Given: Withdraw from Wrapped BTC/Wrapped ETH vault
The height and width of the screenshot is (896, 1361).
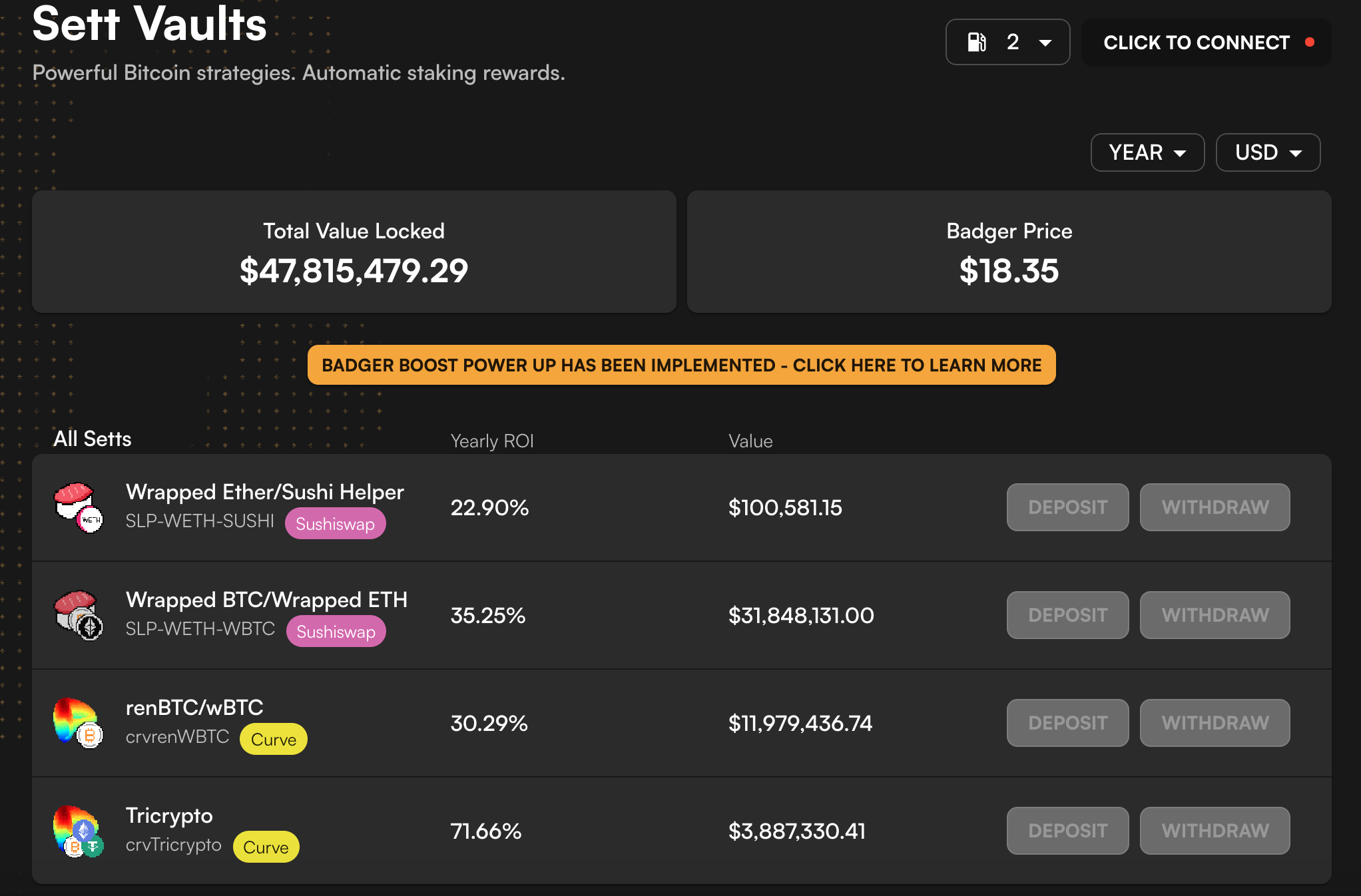Looking at the screenshot, I should pyautogui.click(x=1215, y=615).
